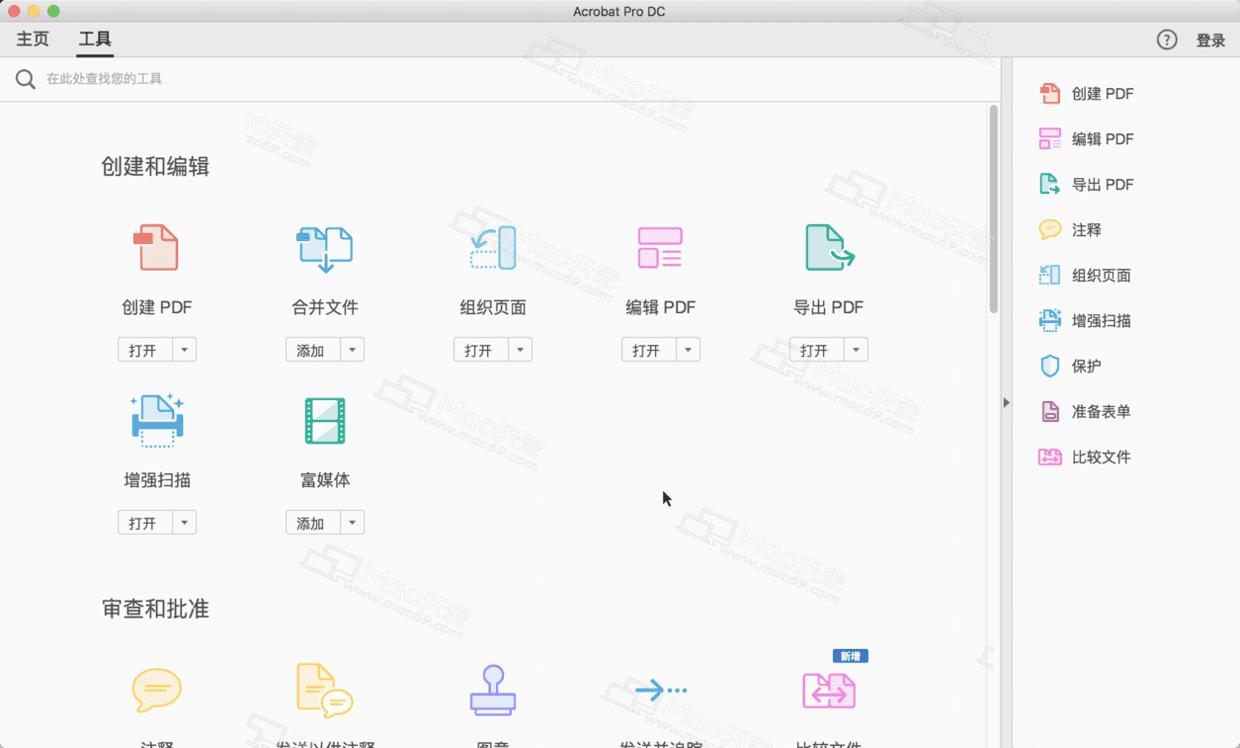The width and height of the screenshot is (1240, 748).
Task: Select the 工具 tab
Action: point(94,40)
